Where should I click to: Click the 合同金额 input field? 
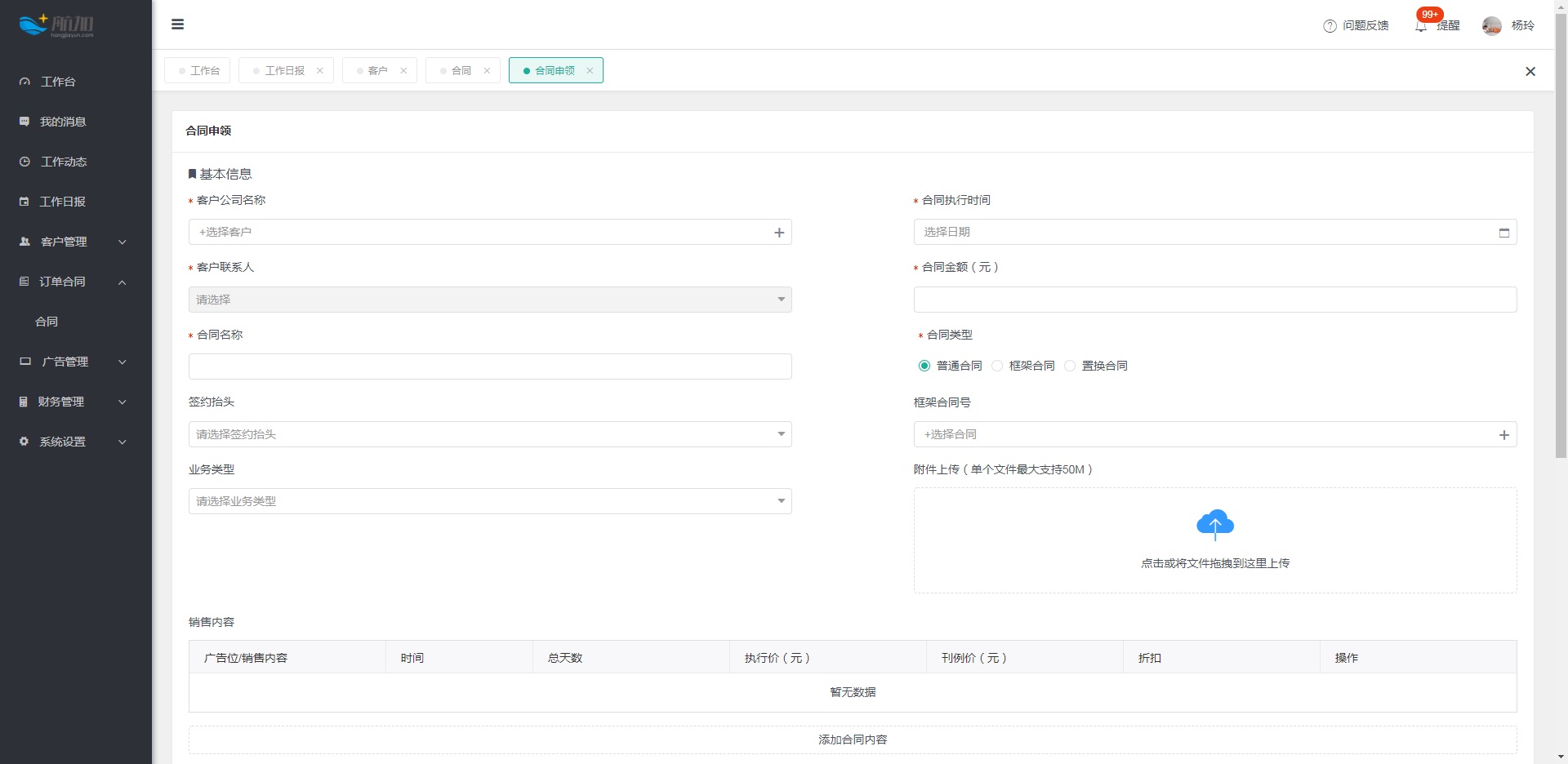(1215, 300)
